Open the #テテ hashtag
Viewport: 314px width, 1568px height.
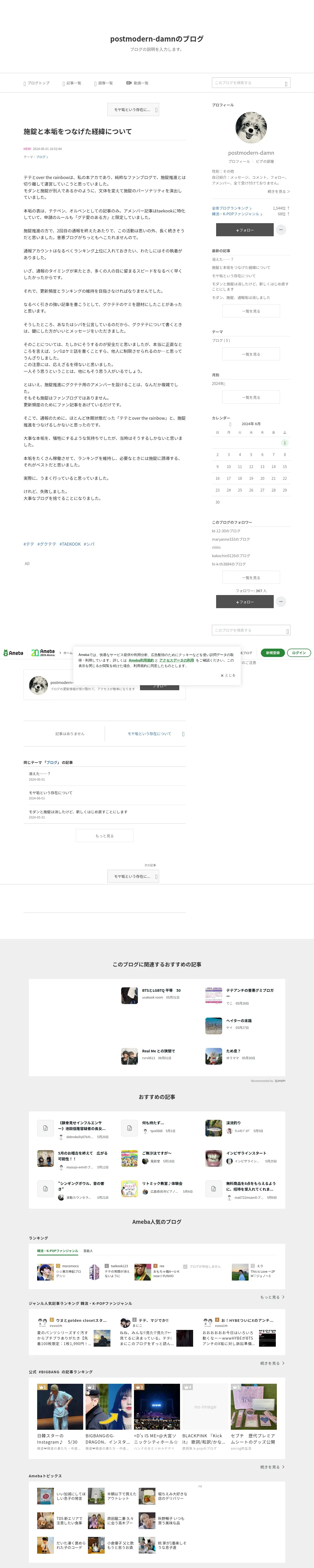pos(29,544)
